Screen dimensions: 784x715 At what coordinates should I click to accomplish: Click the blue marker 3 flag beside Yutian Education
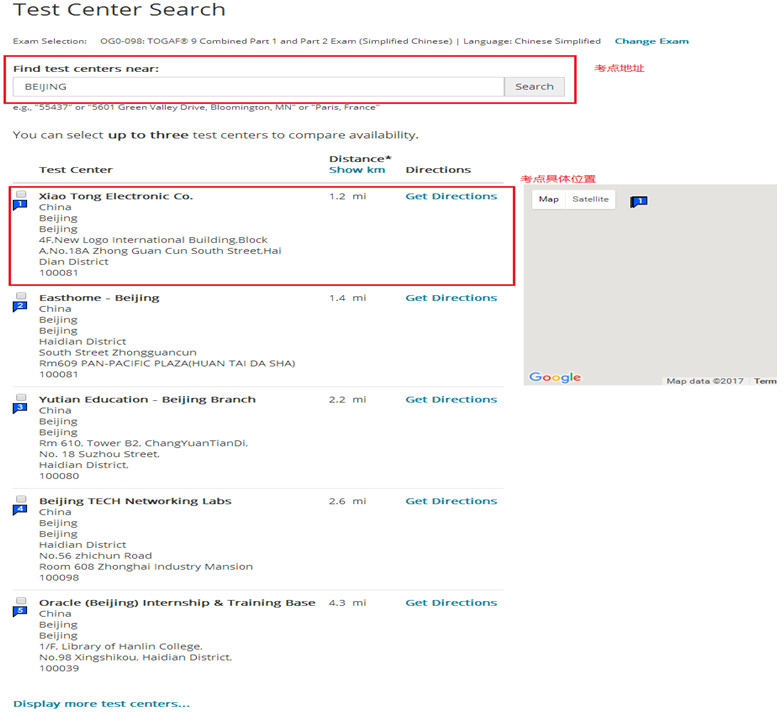pos(20,408)
